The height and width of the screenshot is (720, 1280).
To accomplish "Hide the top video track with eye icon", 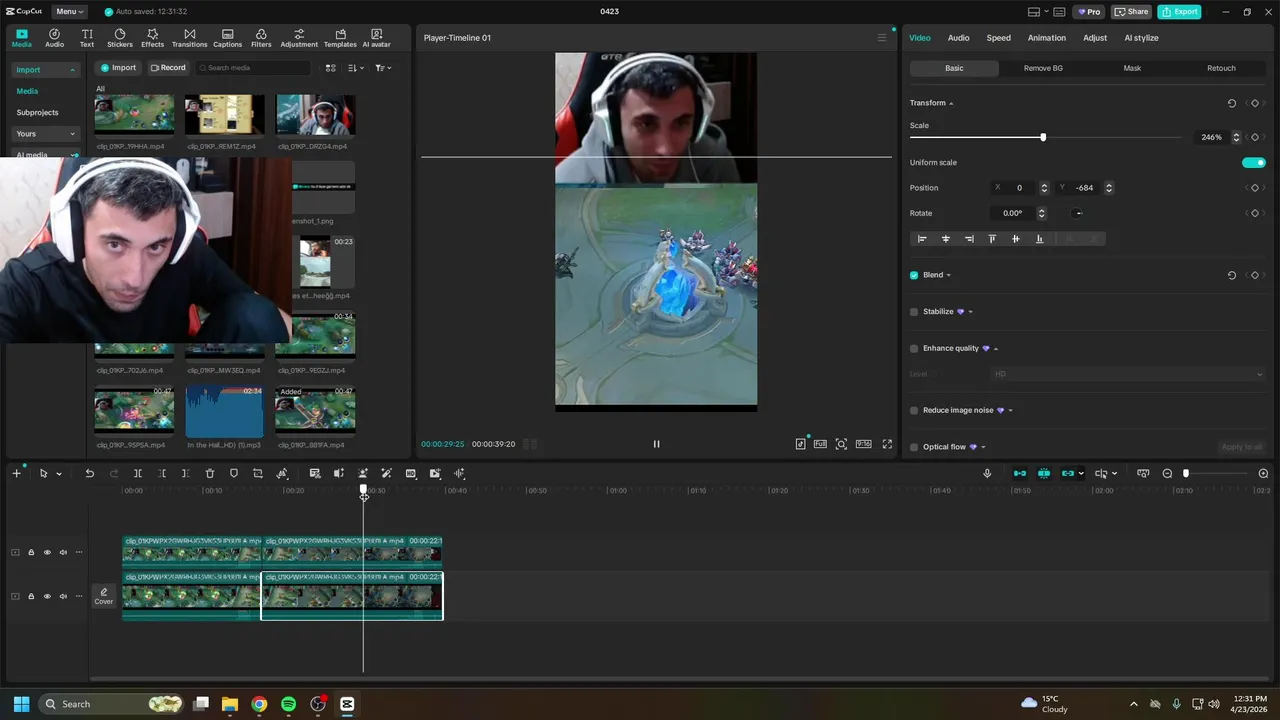I will click(x=47, y=552).
